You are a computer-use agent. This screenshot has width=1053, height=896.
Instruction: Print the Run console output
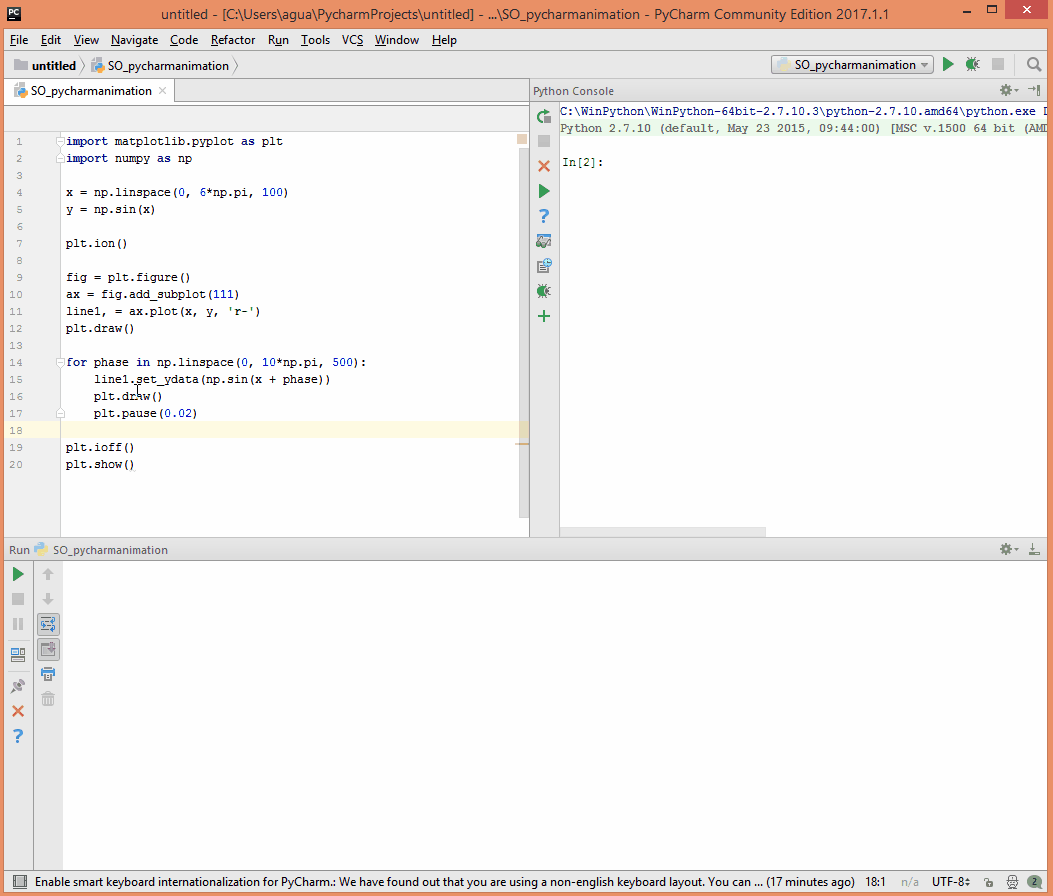tap(47, 673)
